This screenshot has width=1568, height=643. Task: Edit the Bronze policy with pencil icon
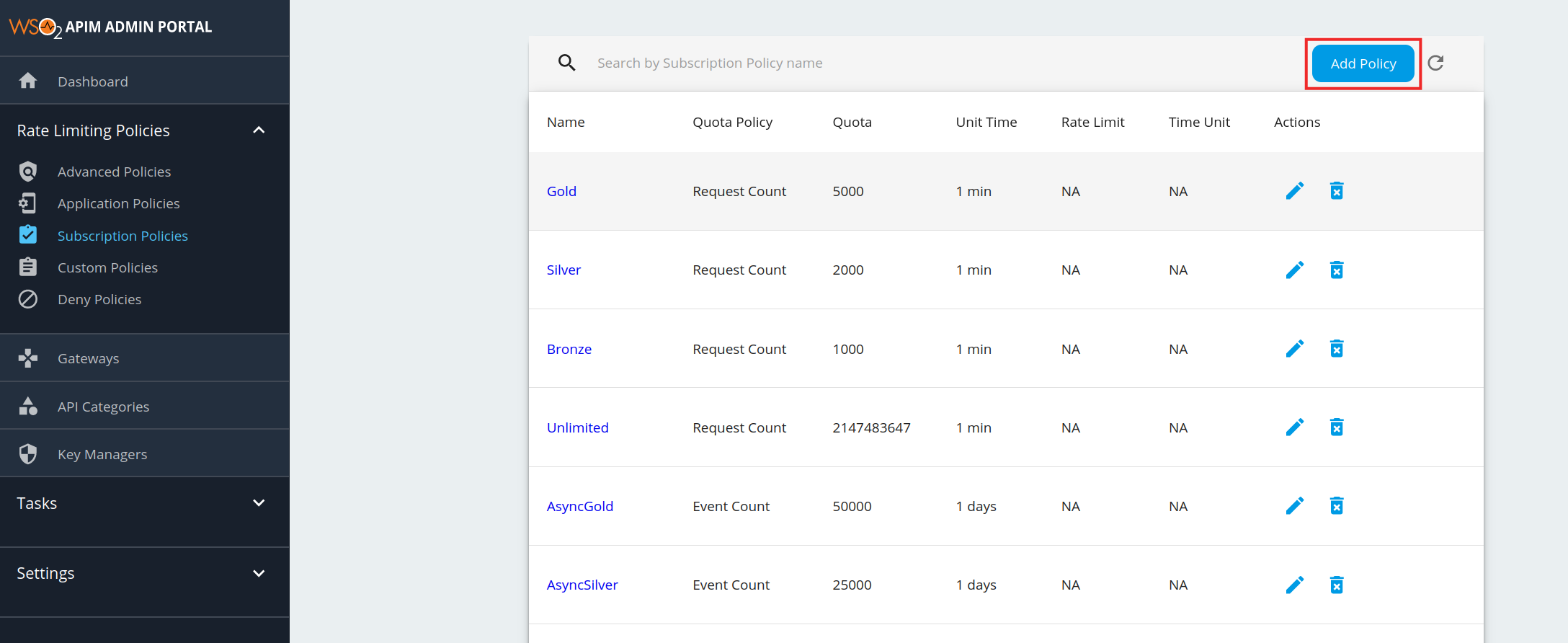click(x=1294, y=349)
